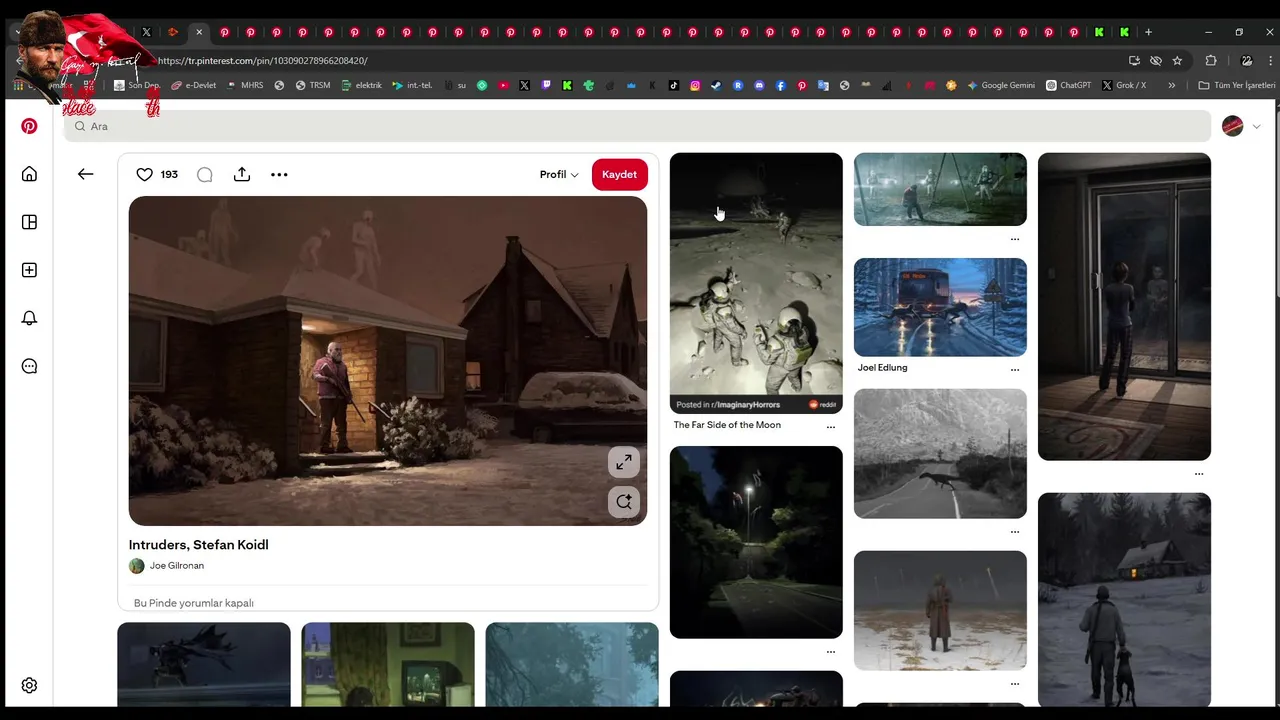Start visual search on the pin image

[x=624, y=502]
